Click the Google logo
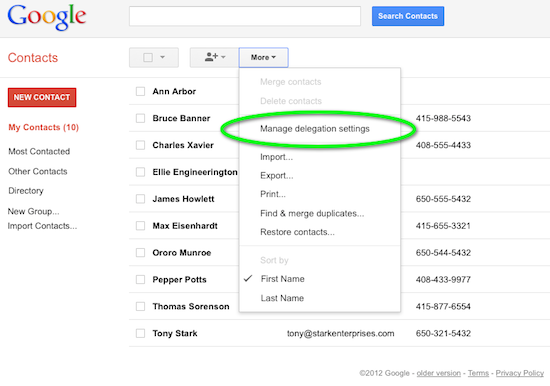Screen dimensions: 550x386 click(x=47, y=17)
